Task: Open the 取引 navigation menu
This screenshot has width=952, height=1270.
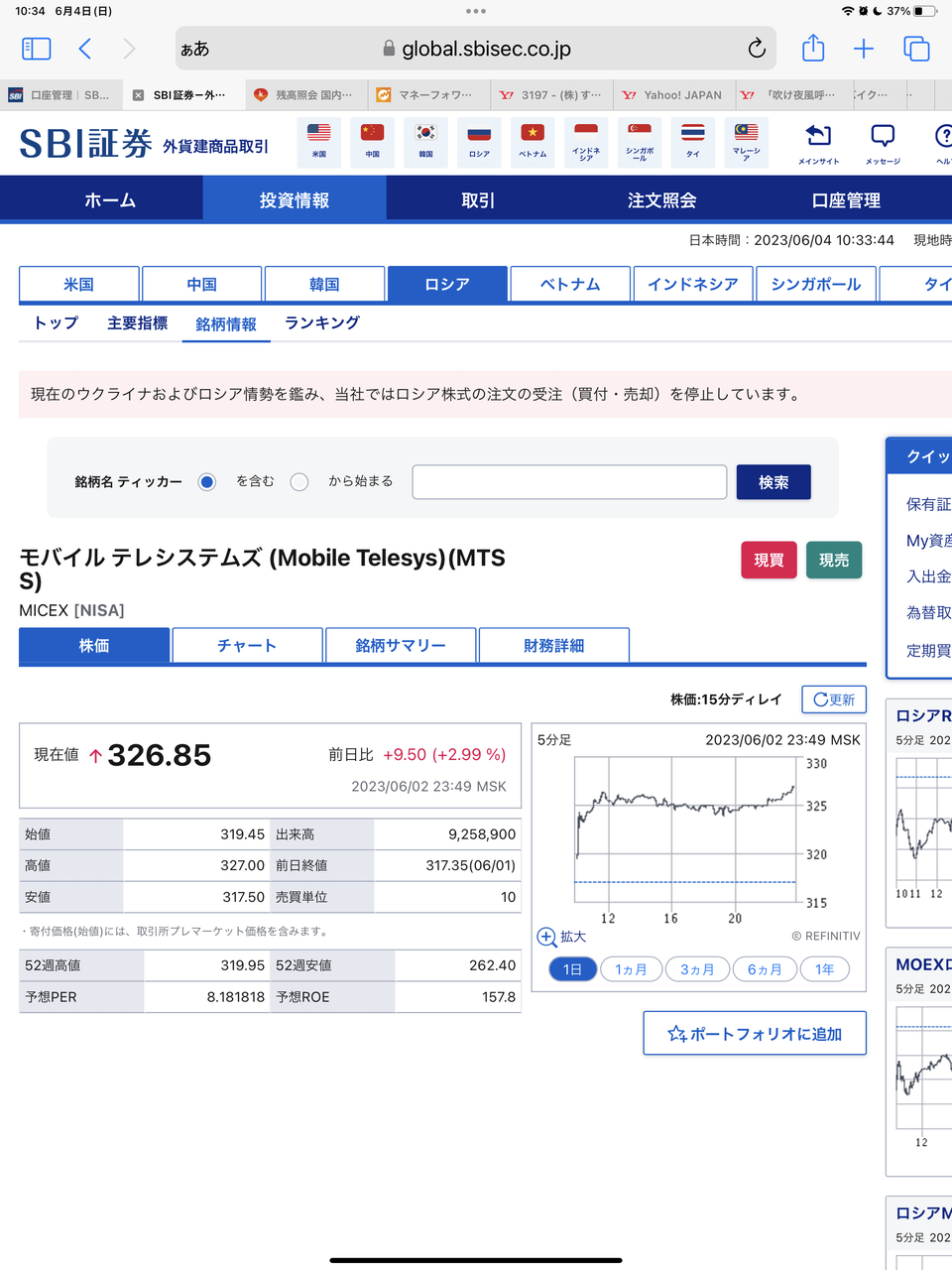Action: [478, 200]
